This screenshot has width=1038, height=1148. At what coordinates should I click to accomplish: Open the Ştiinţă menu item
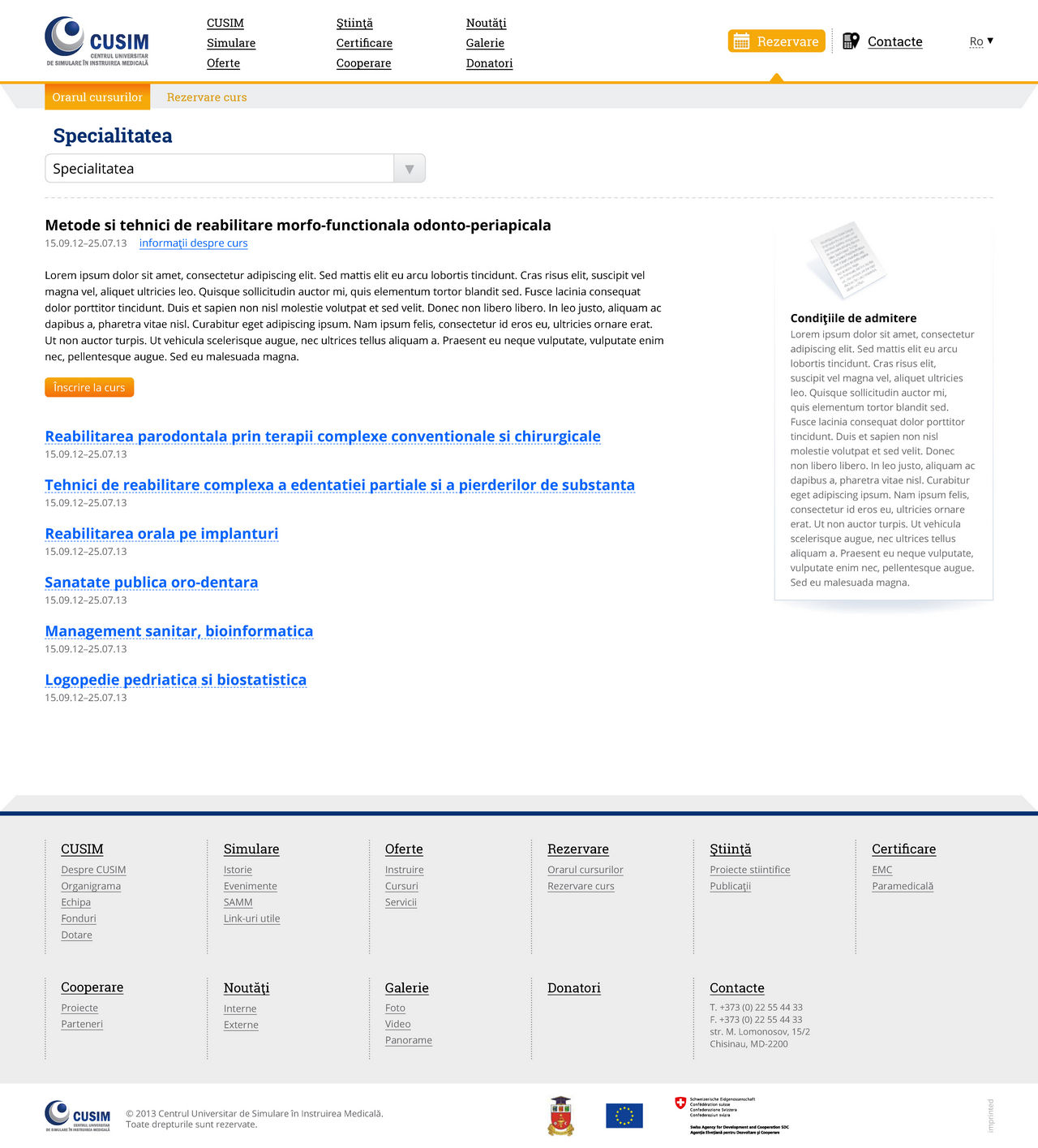click(355, 23)
